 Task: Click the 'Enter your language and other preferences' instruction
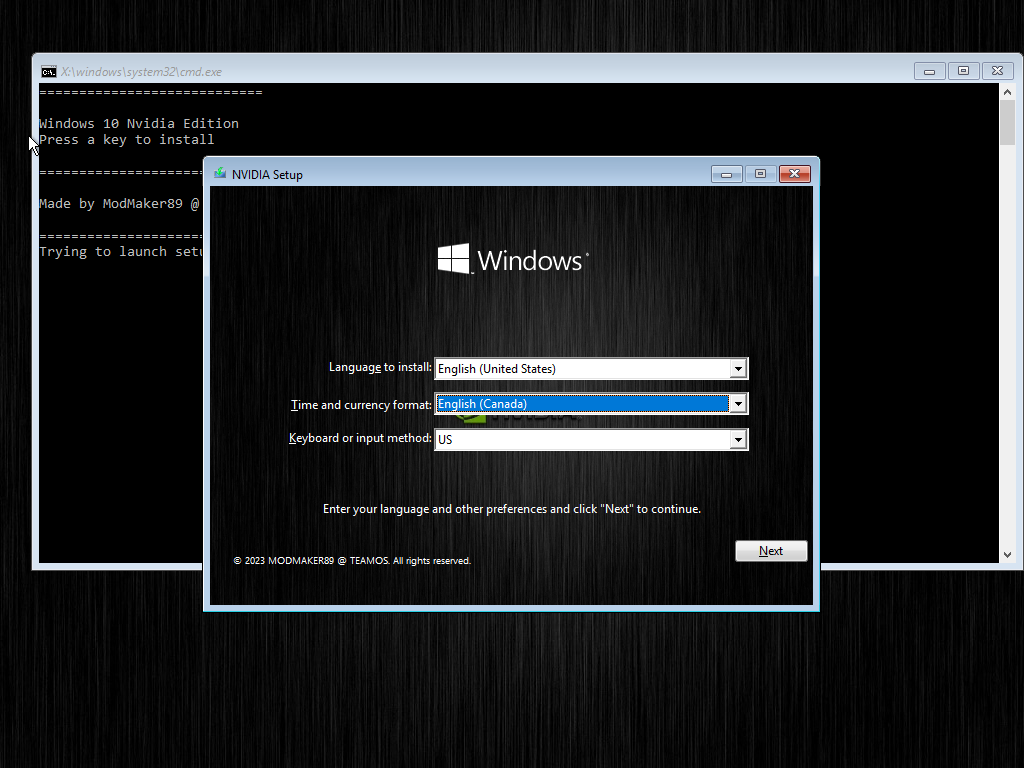pyautogui.click(x=512, y=509)
